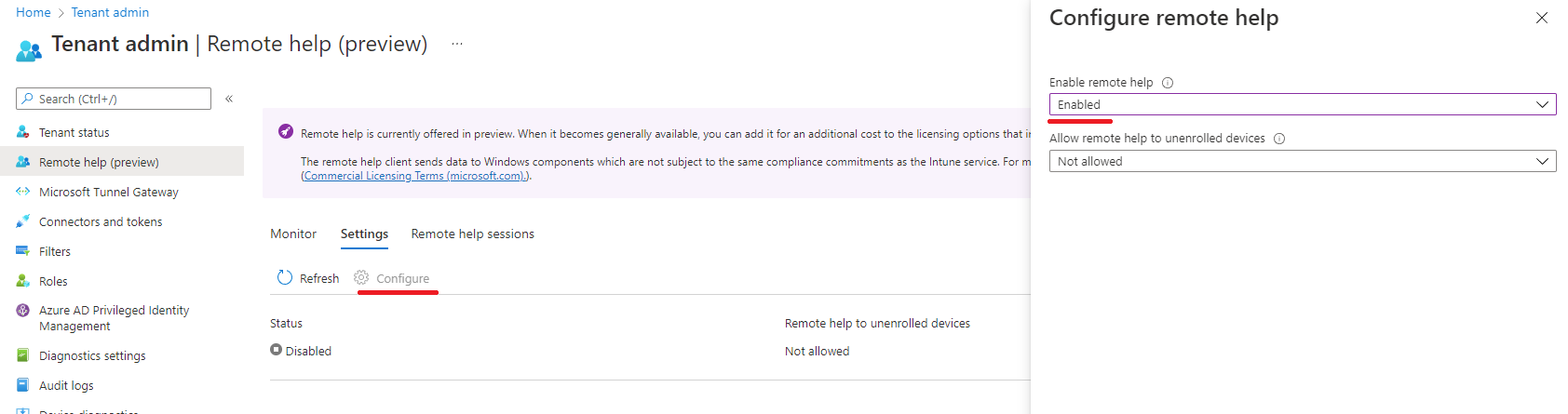Screen dimensions: 1568x414
Task: Open Audit logs icon in sidebar
Action: pos(23,385)
